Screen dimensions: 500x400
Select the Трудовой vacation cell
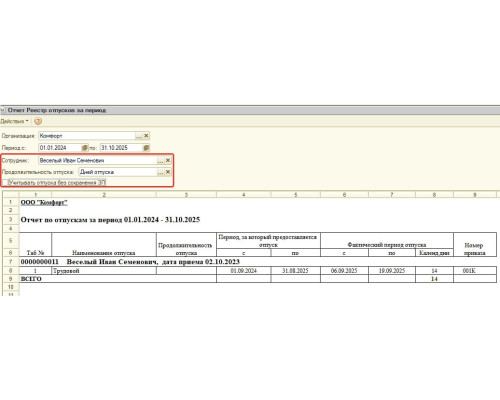104,271
